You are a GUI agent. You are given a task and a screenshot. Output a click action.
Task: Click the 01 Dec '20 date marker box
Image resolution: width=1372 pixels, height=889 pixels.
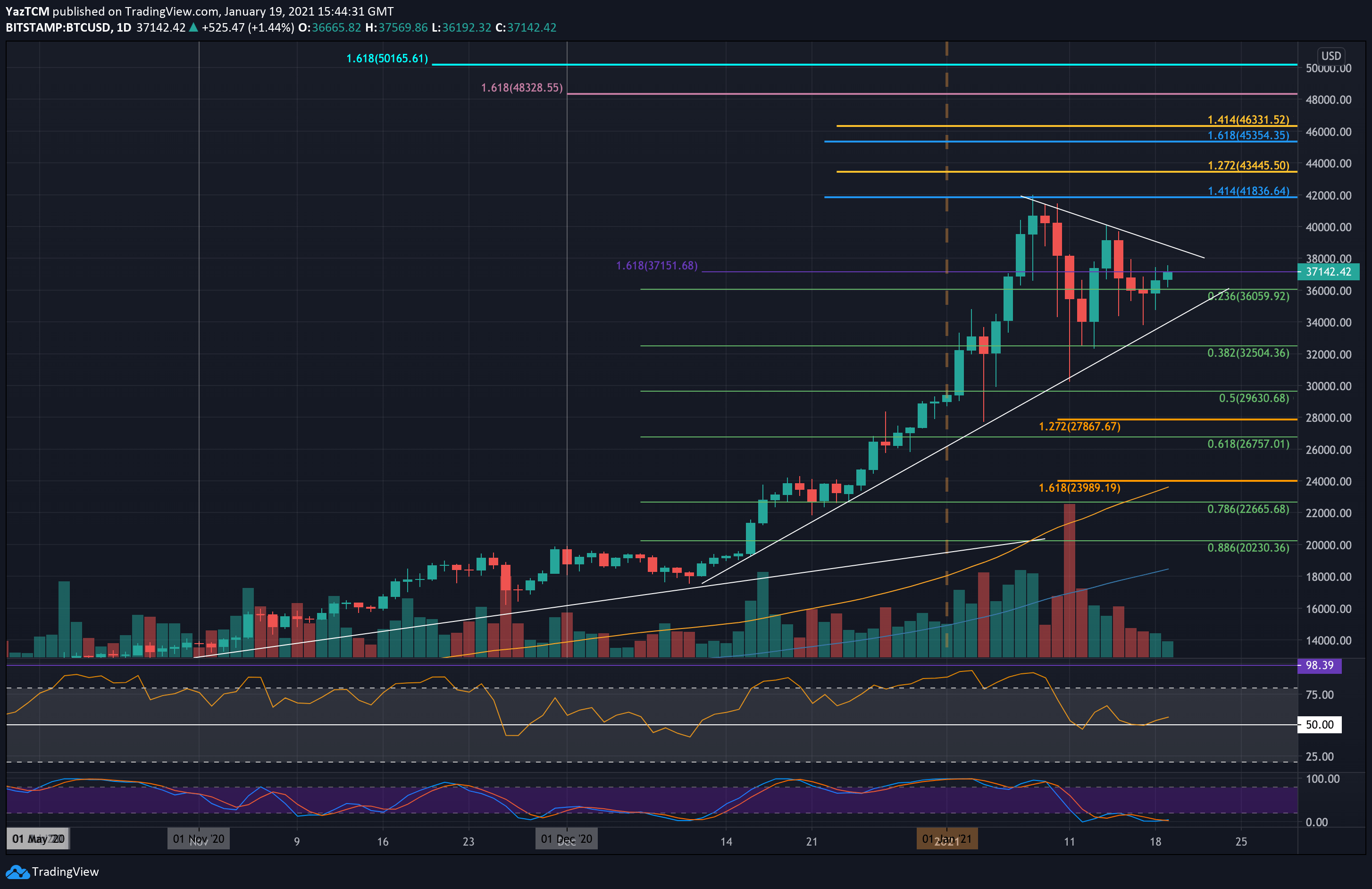[x=567, y=839]
